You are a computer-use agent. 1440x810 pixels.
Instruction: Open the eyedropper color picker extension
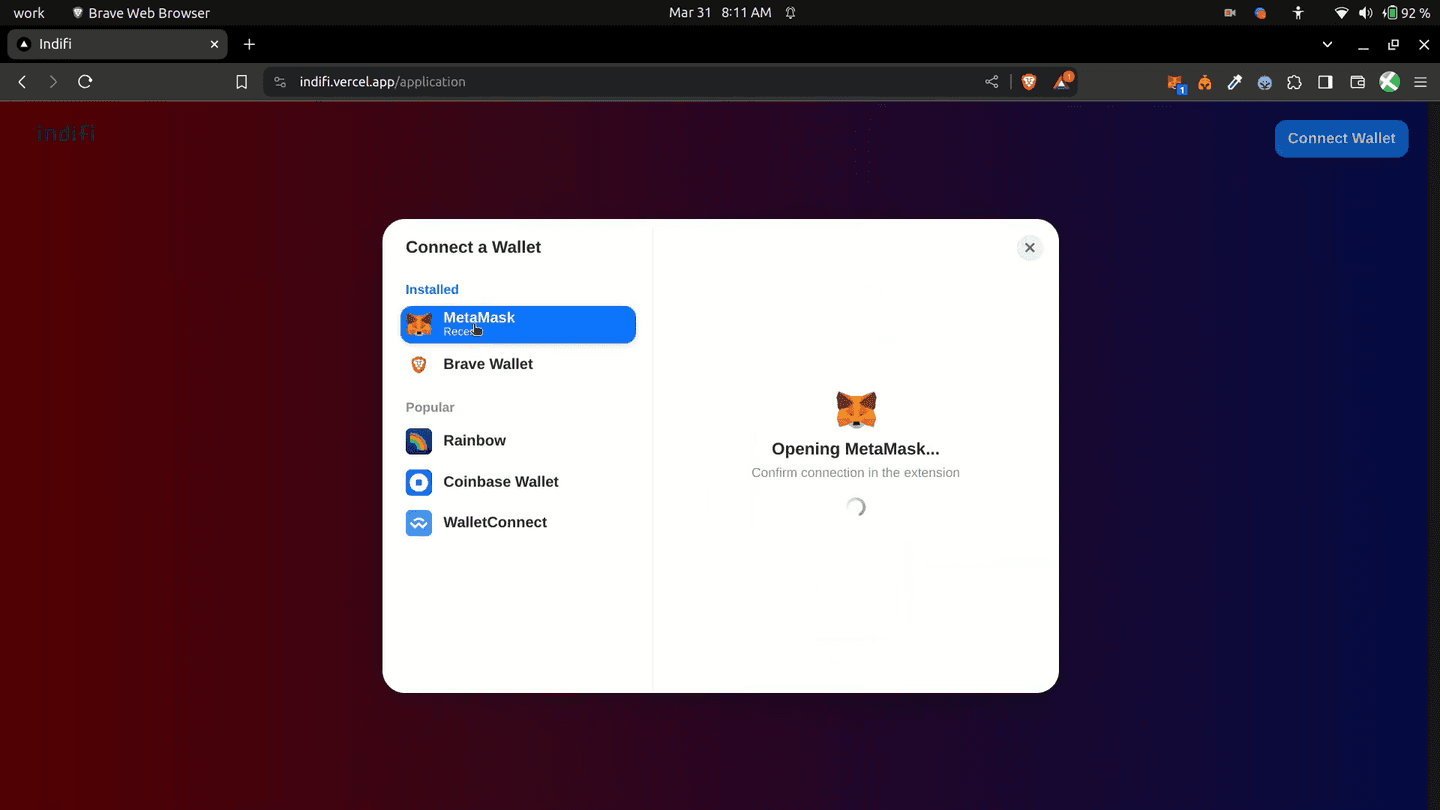[1235, 83]
